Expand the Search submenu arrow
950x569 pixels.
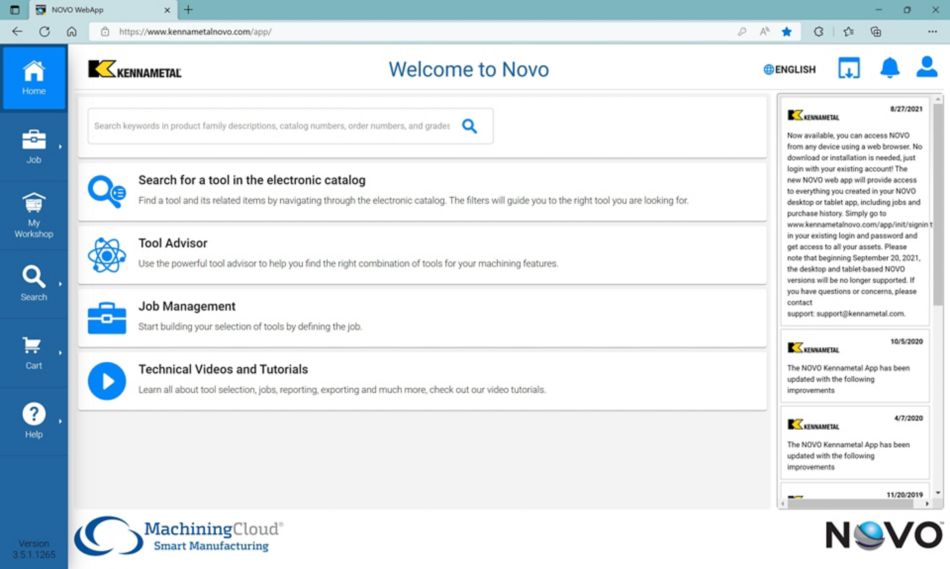tap(60, 284)
